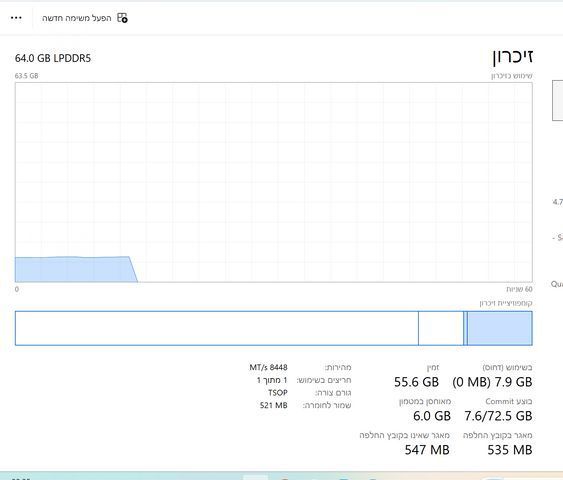Screen dimensions: 563x480
Task: Click the non-paged pool value '547 MB'
Action: pyautogui.click(x=427, y=449)
